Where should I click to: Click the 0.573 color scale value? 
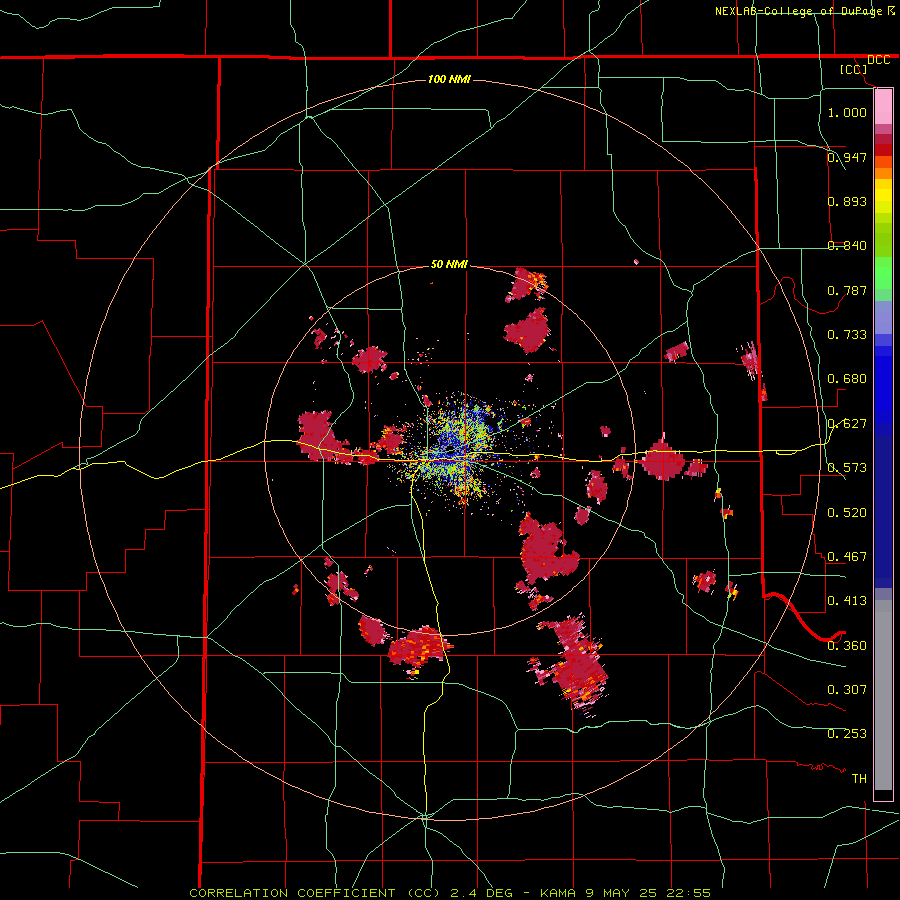847,468
